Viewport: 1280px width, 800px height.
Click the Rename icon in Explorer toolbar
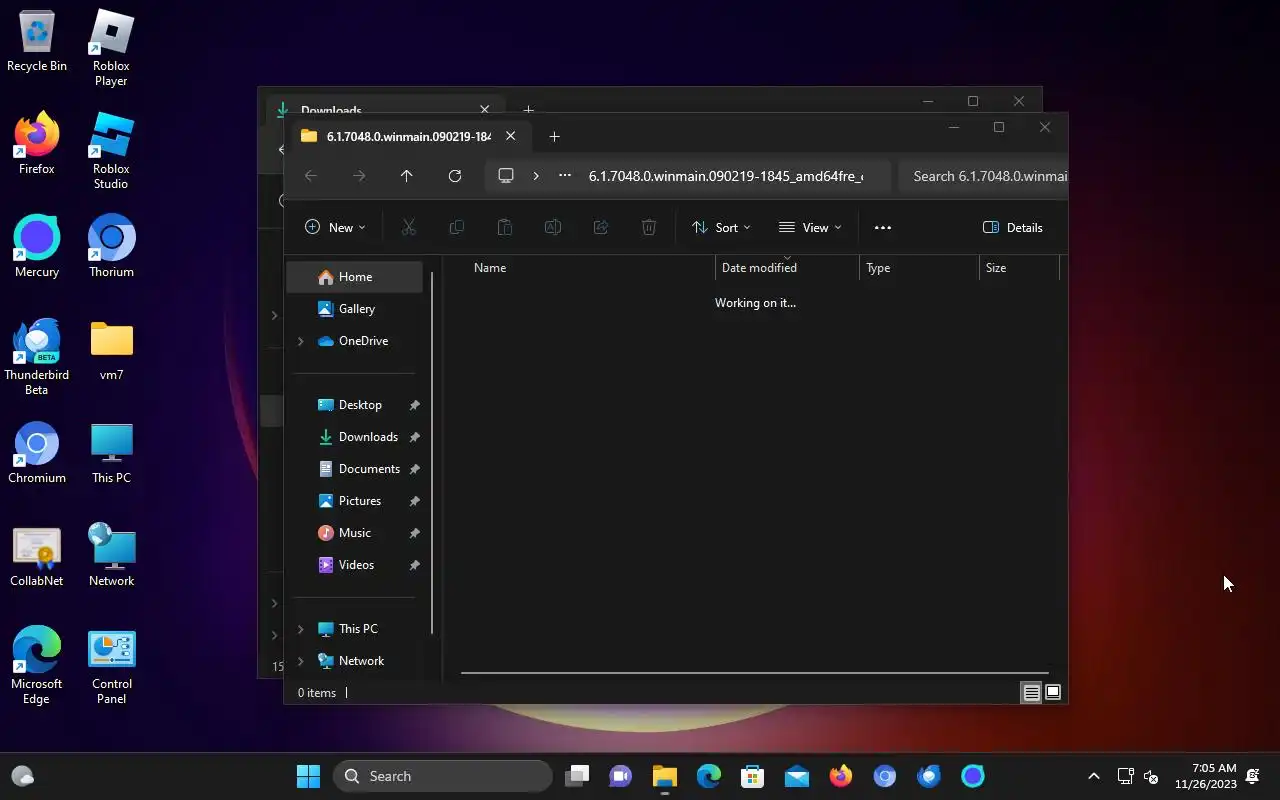click(552, 228)
